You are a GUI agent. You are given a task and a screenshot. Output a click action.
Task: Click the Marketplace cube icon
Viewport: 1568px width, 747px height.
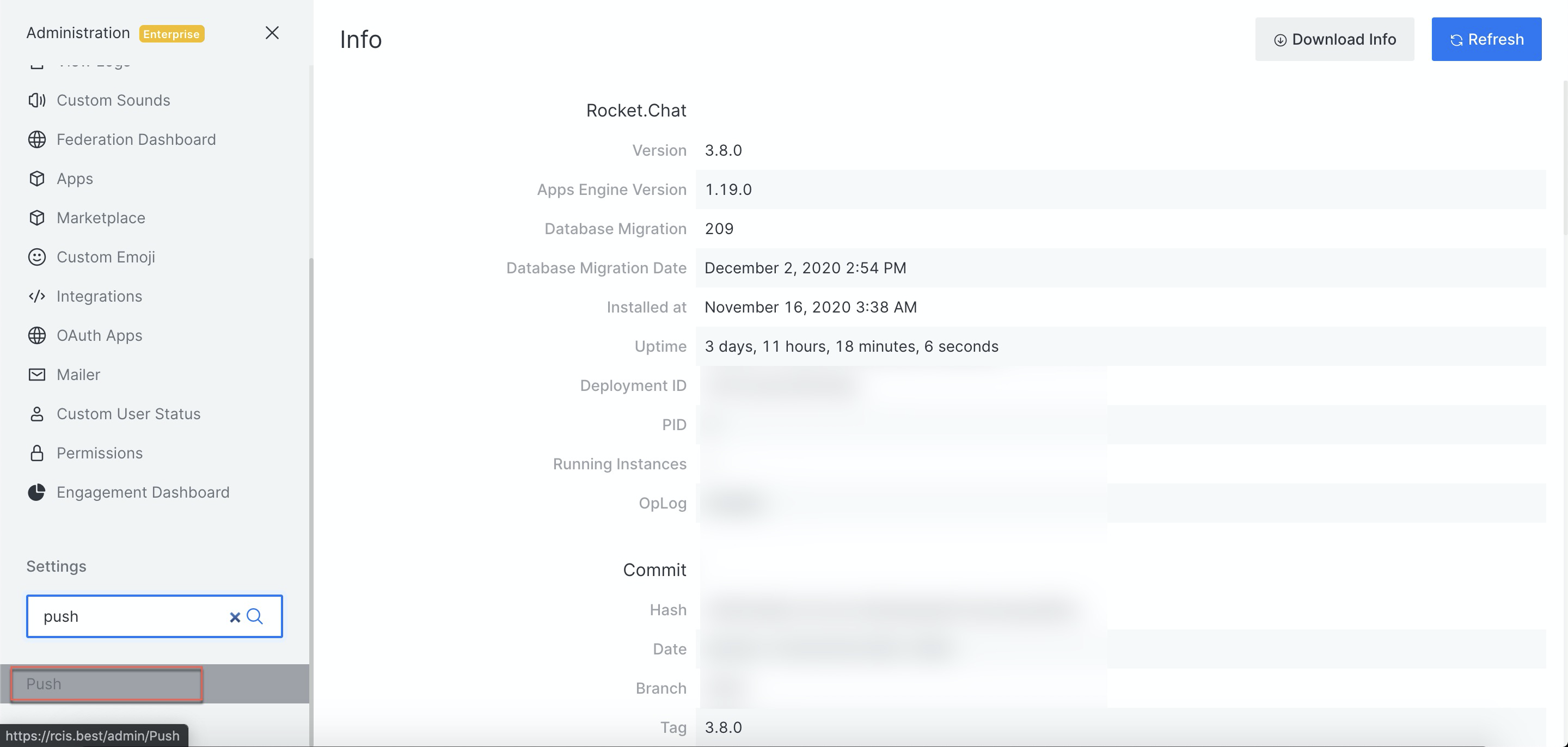(36, 218)
